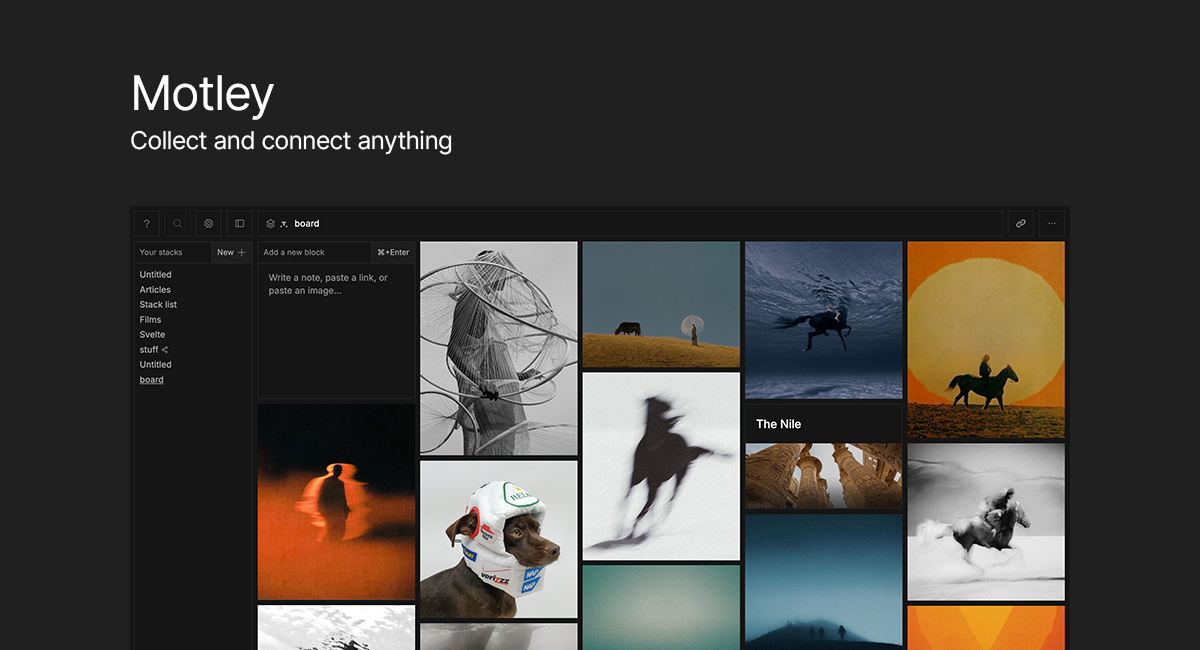The height and width of the screenshot is (650, 1200).
Task: Open the Films stack
Action: (150, 320)
